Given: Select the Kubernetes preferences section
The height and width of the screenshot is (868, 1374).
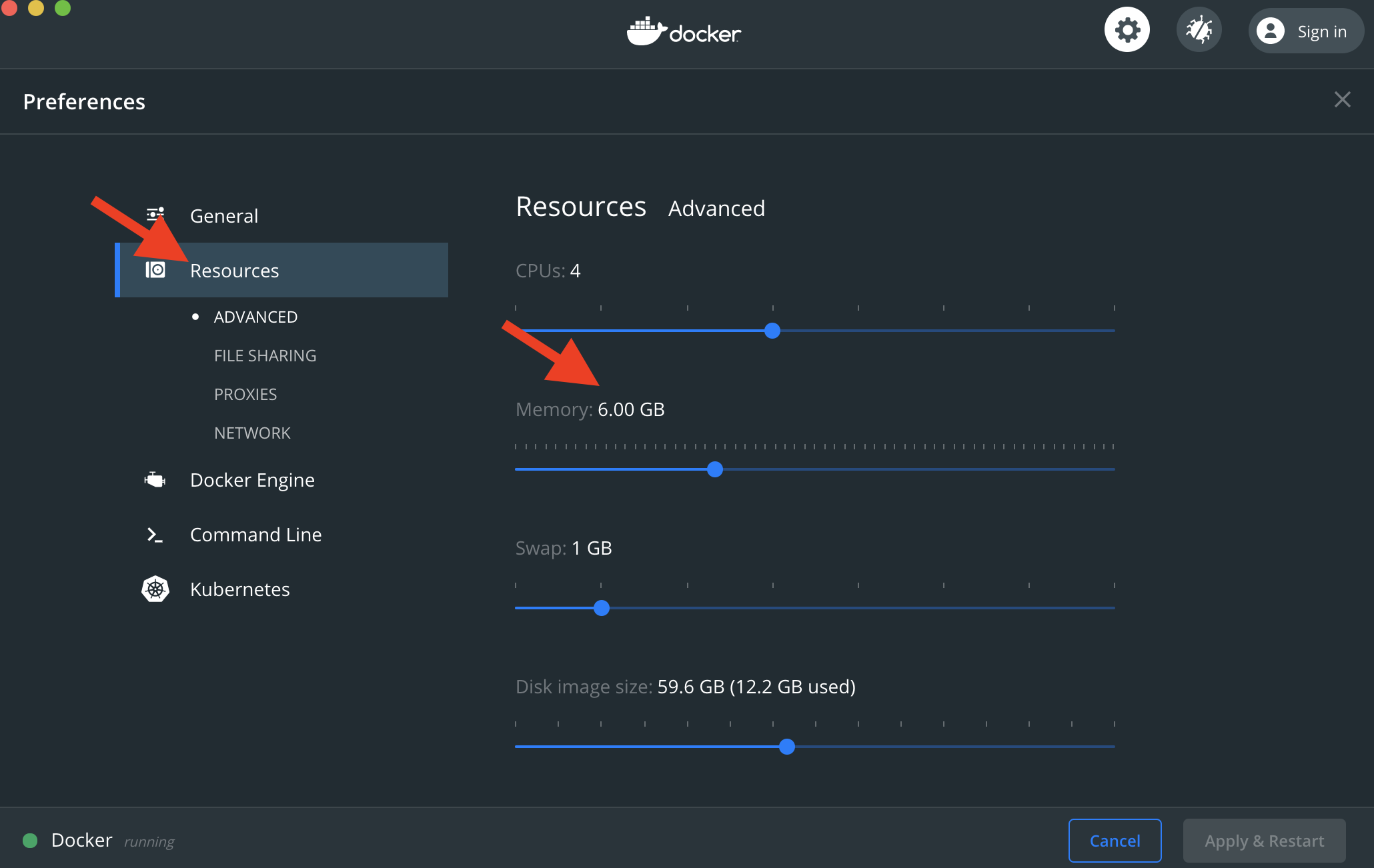Looking at the screenshot, I should pyautogui.click(x=239, y=589).
